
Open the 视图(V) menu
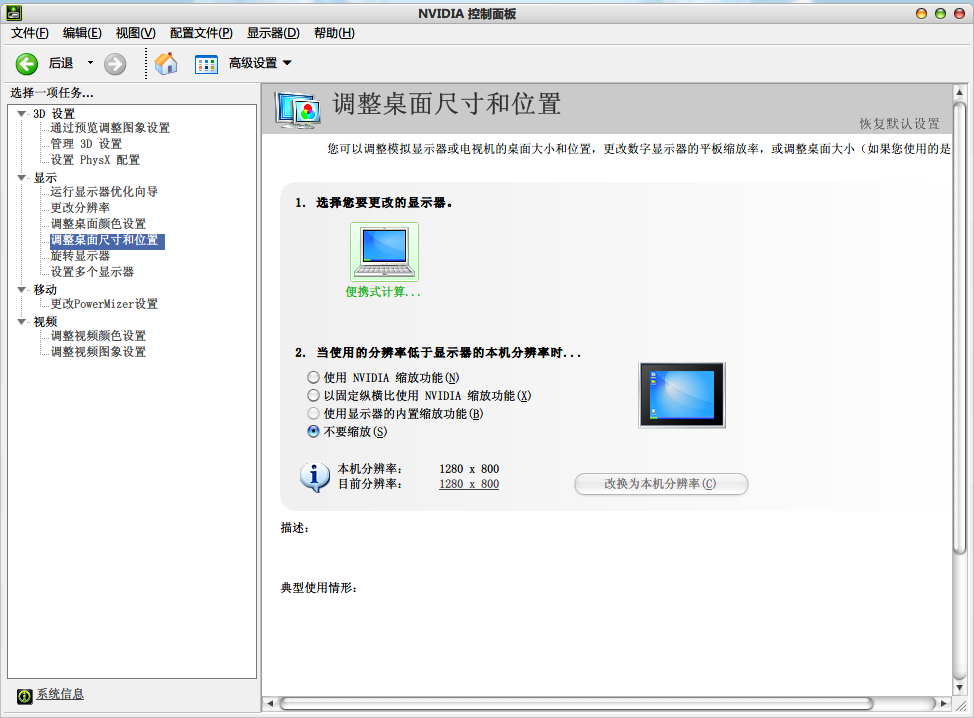[x=135, y=33]
